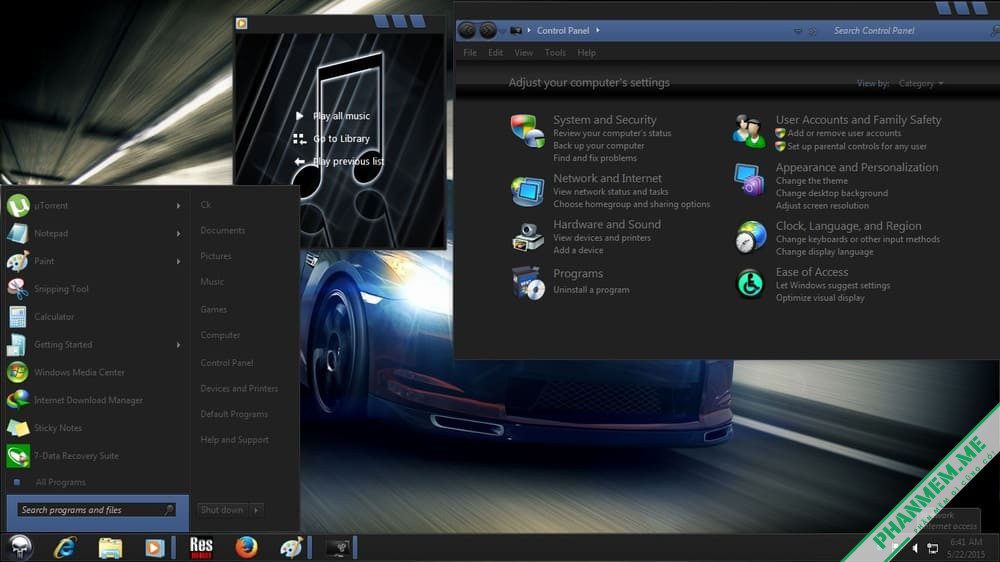Click Play previous list in media player
This screenshot has height=562, width=1000.
tap(348, 162)
